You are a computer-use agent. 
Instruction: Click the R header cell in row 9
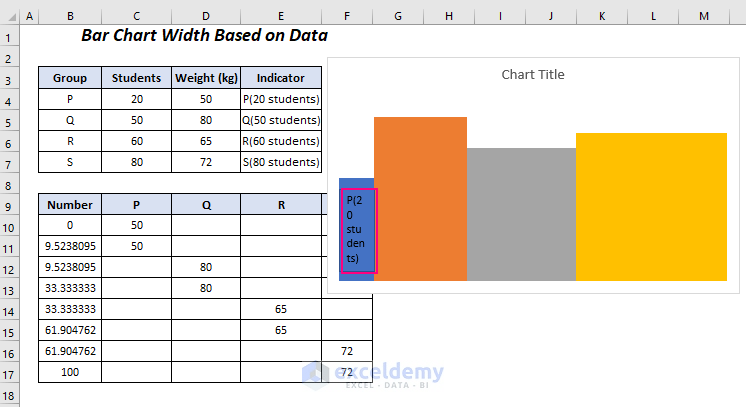tap(281, 205)
